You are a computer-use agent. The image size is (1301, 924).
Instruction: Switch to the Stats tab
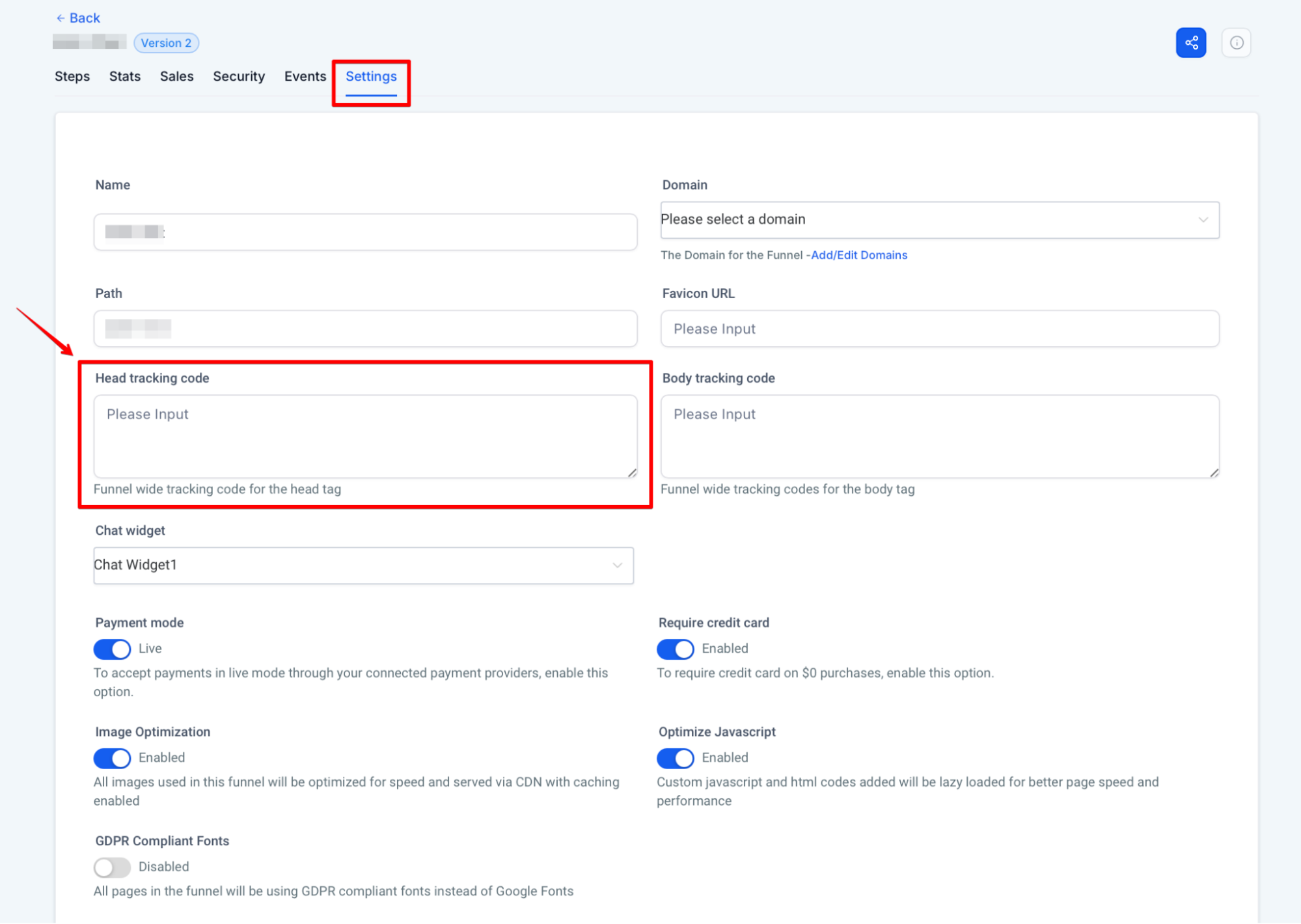point(125,76)
